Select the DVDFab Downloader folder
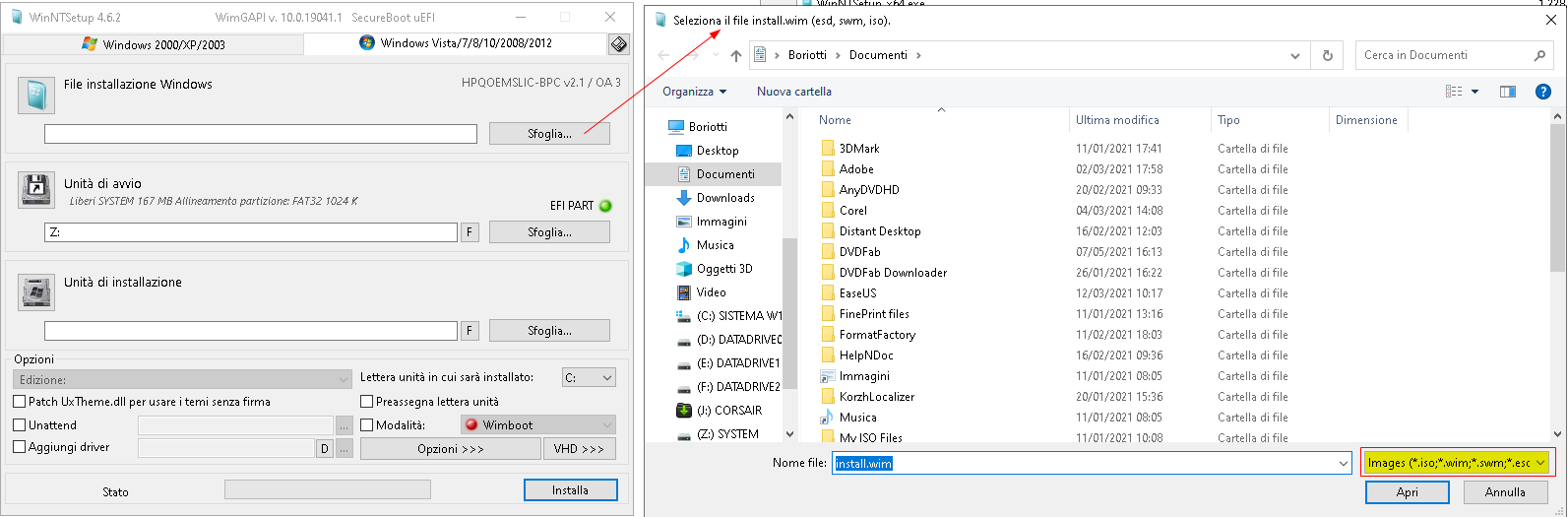Image resolution: width=1568 pixels, height=517 pixels. 893,273
